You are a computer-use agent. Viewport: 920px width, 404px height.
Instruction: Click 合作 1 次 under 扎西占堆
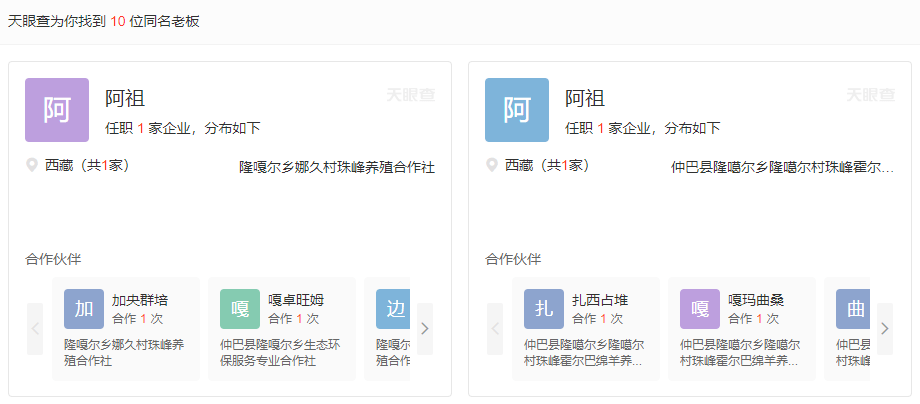tap(597, 319)
